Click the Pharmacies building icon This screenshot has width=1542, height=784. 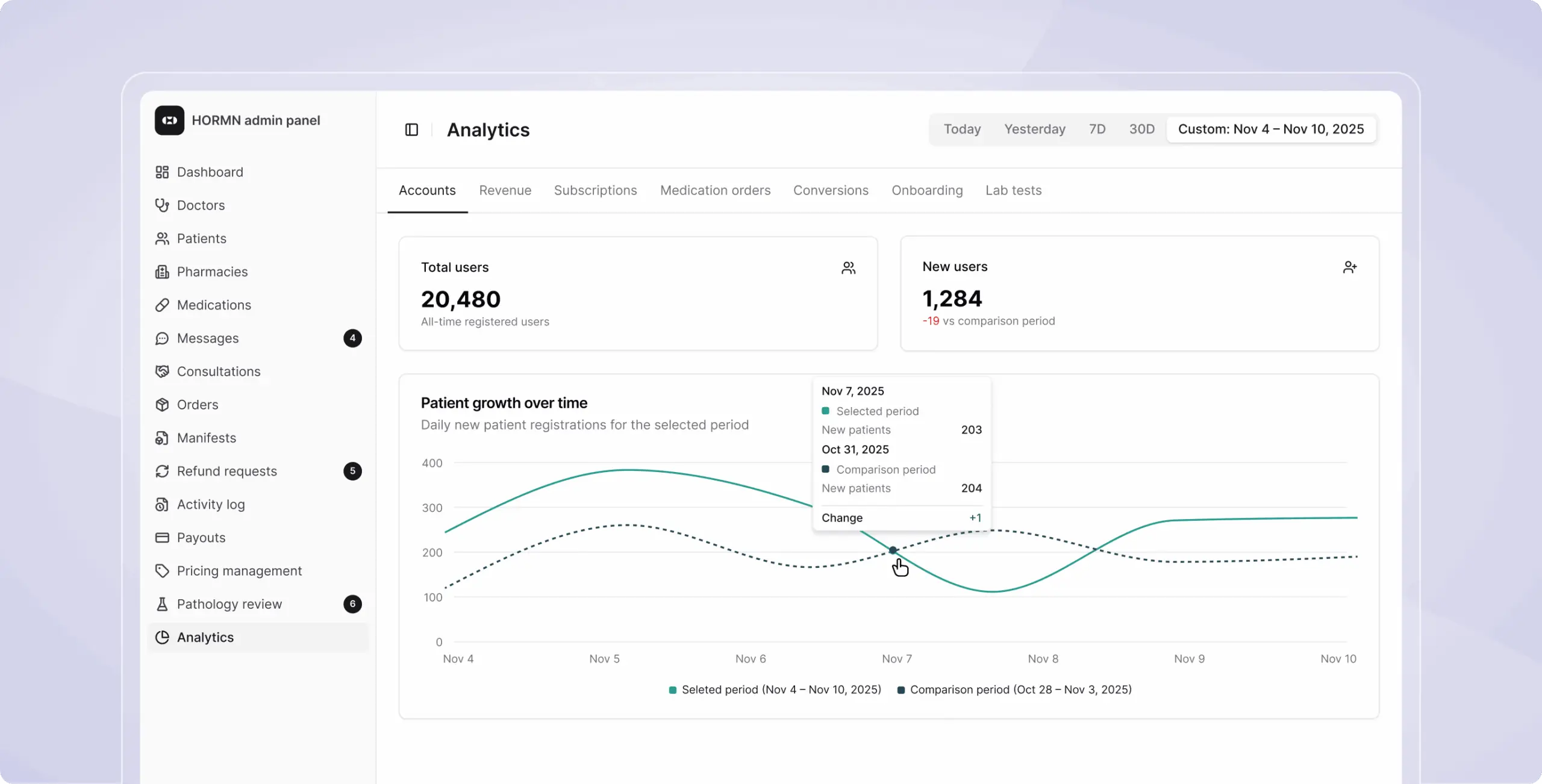162,272
